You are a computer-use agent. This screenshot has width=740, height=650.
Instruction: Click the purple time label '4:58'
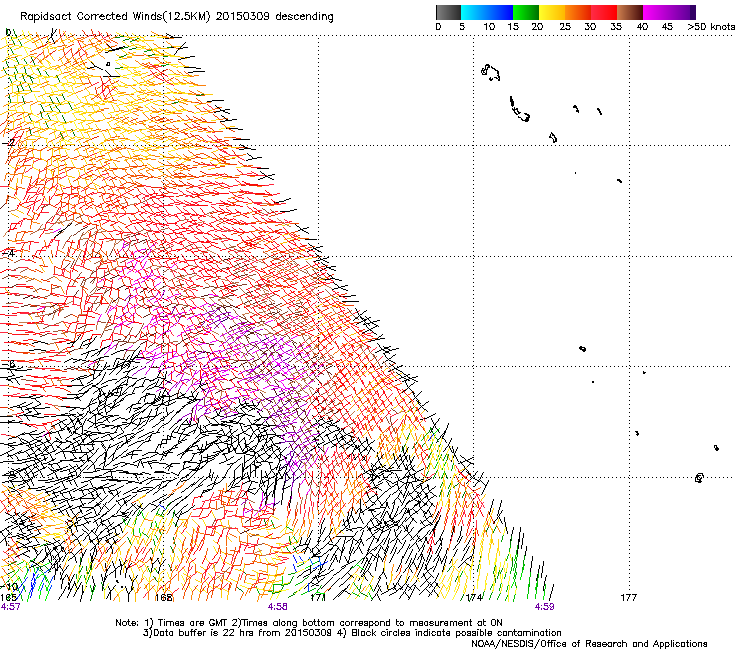click(278, 607)
